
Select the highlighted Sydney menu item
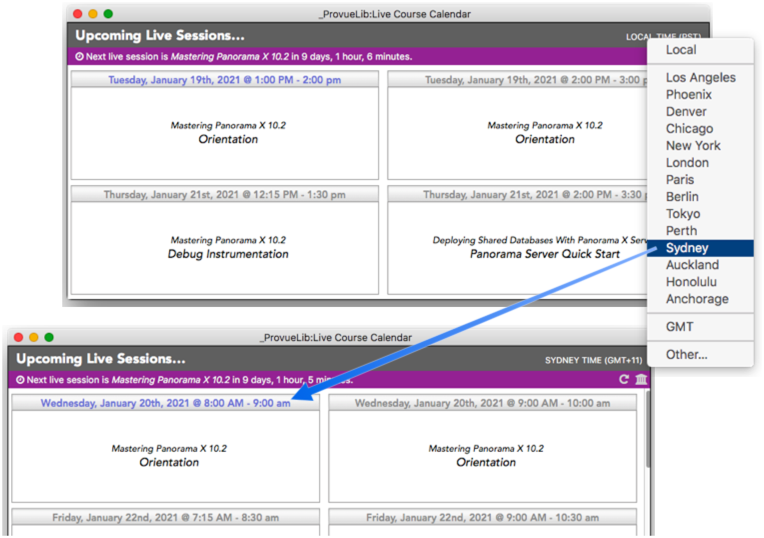tap(700, 248)
